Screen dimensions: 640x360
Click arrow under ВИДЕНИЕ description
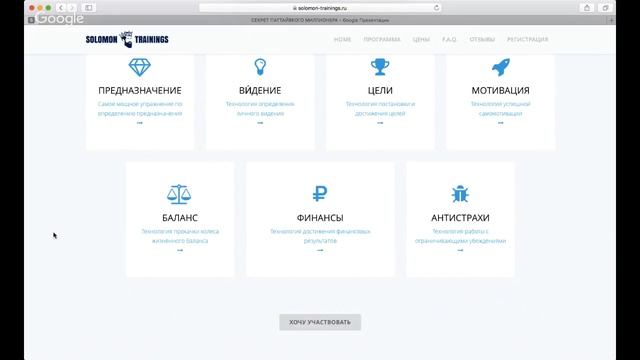[260, 123]
